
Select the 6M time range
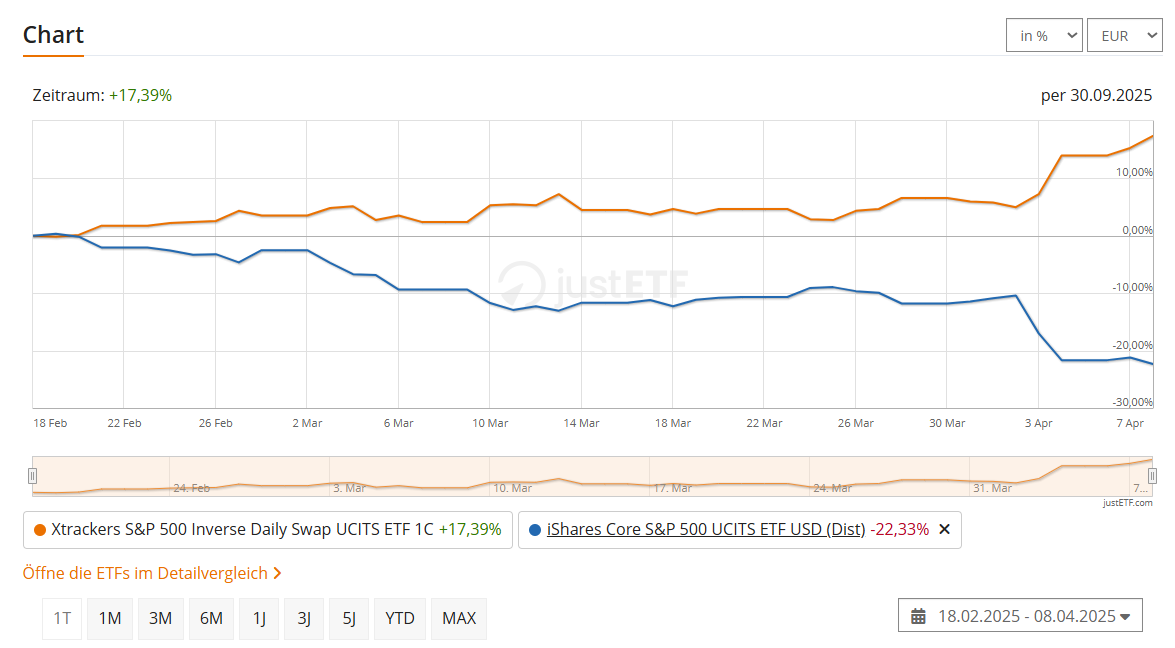click(211, 618)
